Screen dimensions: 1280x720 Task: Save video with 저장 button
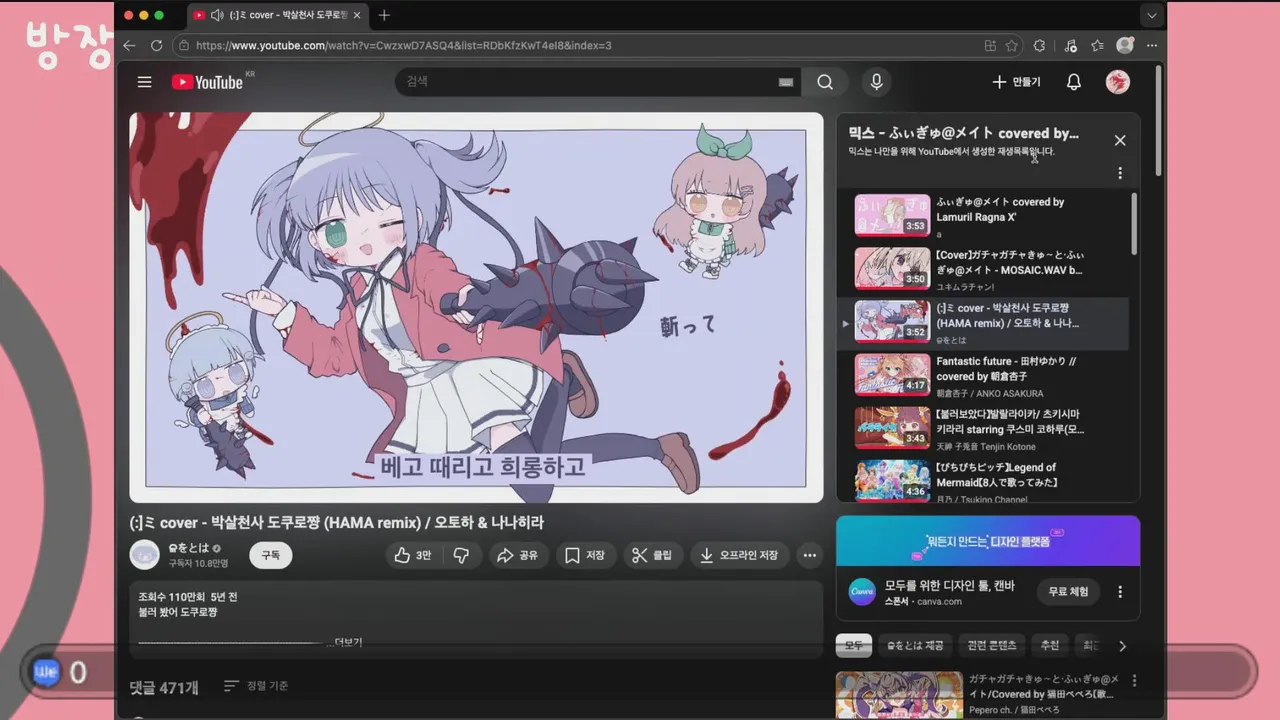pos(585,555)
